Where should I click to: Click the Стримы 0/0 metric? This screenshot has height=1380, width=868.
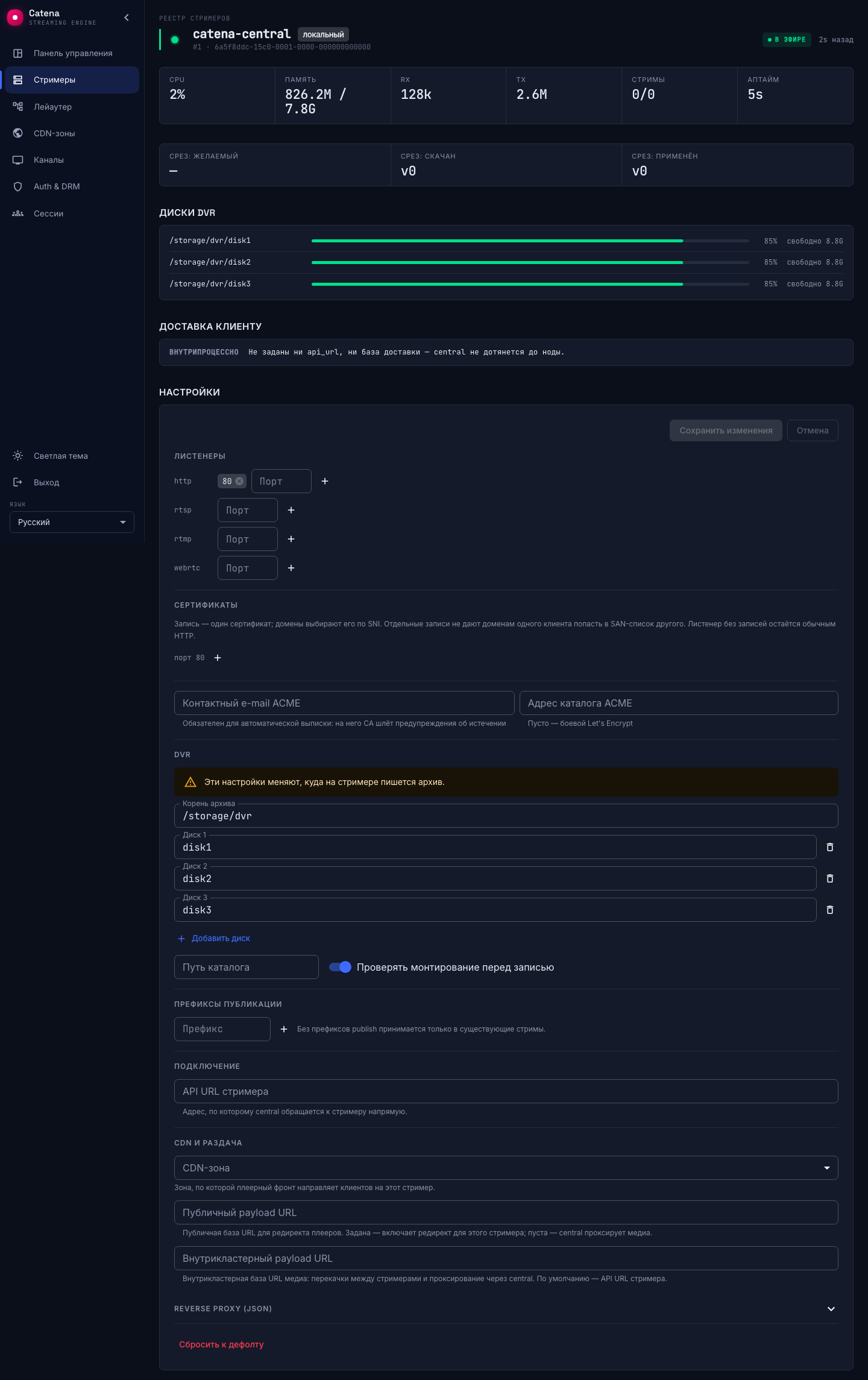(x=679, y=95)
